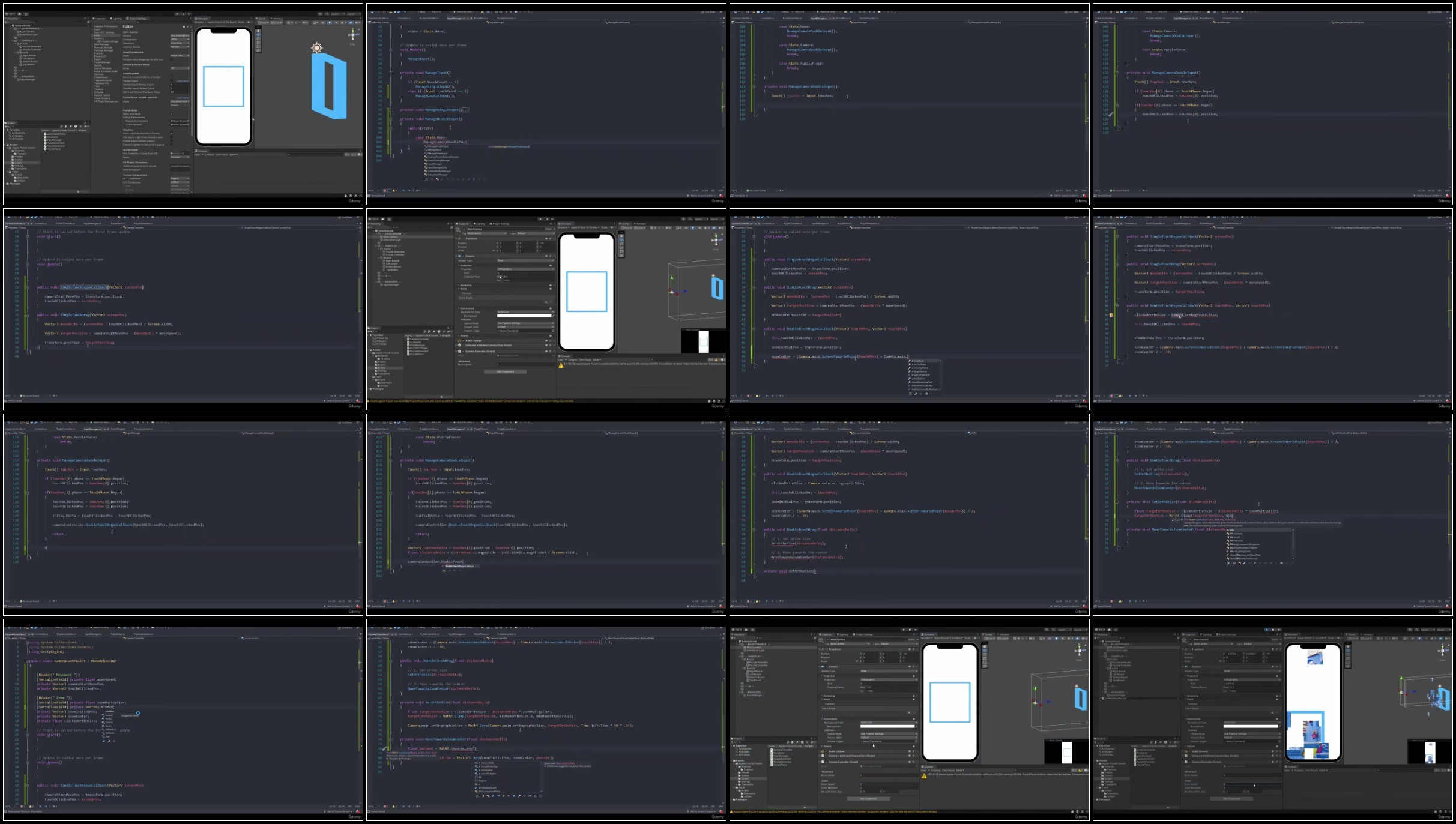This screenshot has height=824, width=1456.
Task: Select Player category in Project Settings list
Action: (97, 59)
